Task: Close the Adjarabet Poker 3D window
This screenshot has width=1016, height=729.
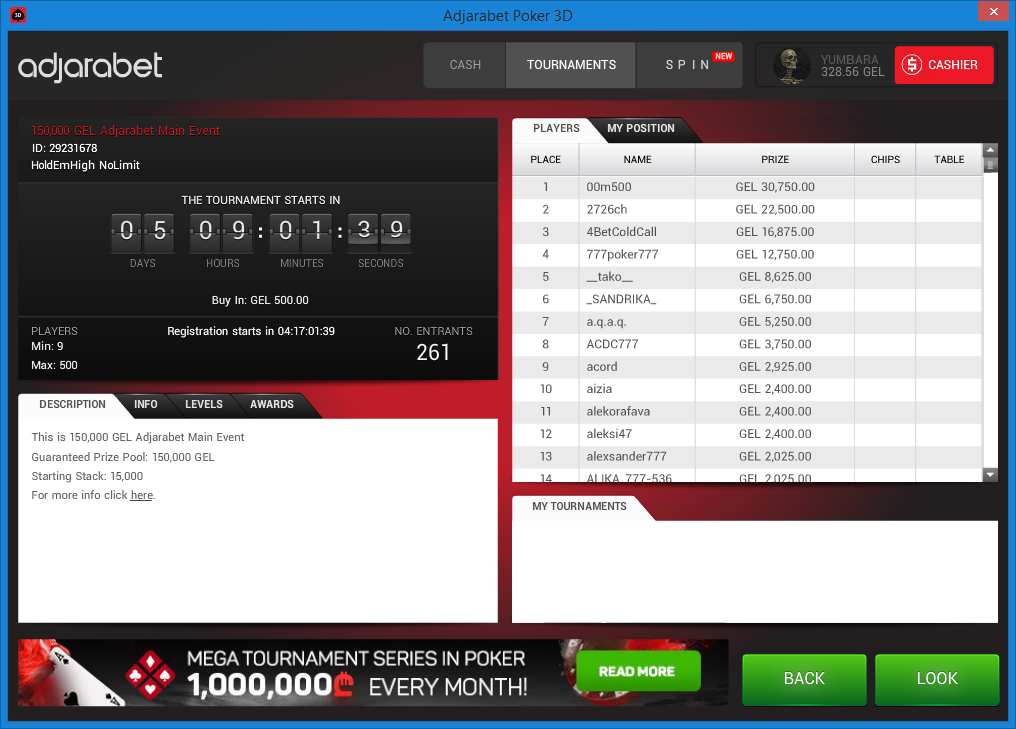Action: pos(993,11)
